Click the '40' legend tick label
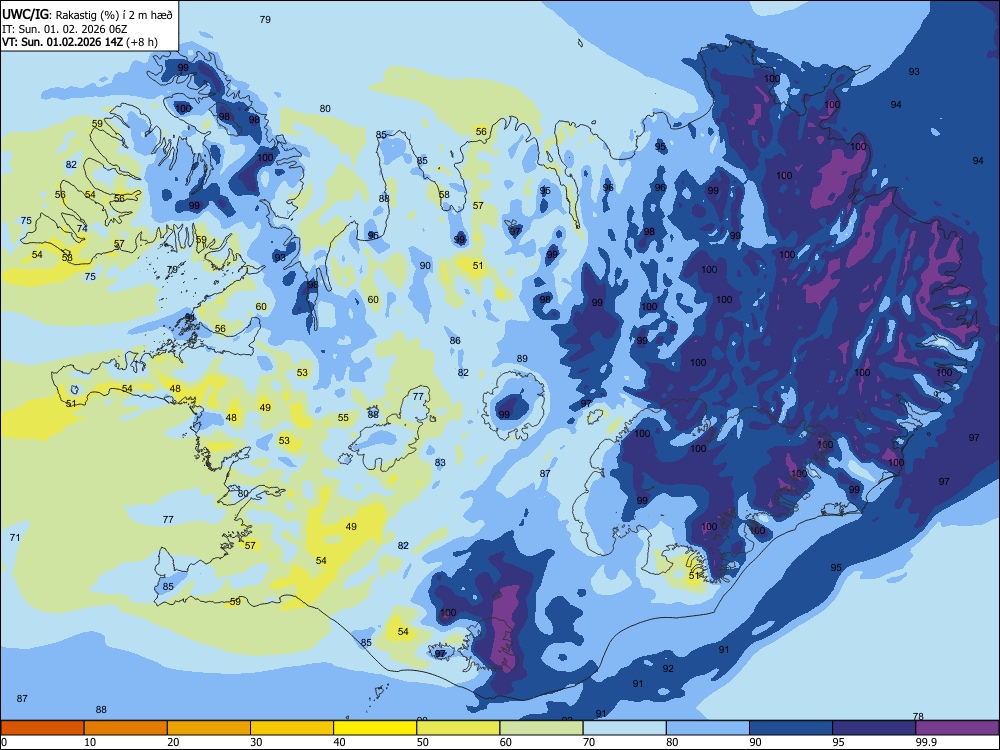 click(x=340, y=742)
